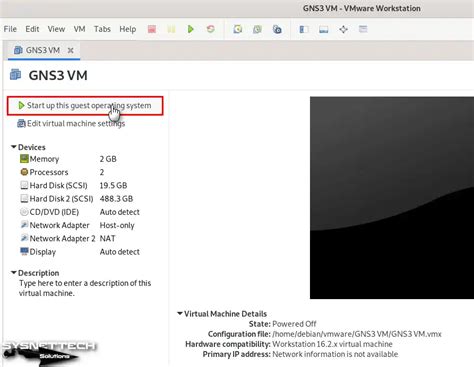Click the Display monitor icon

[24, 251]
